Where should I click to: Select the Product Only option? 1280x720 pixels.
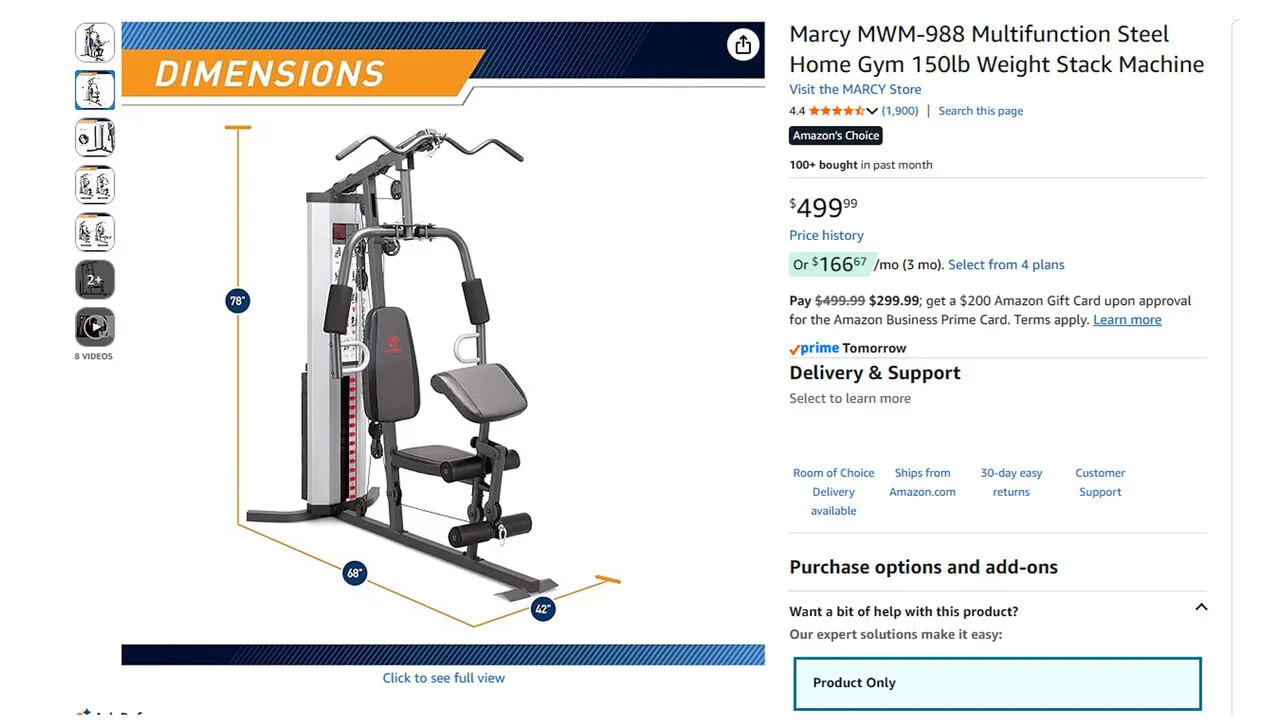coord(997,683)
